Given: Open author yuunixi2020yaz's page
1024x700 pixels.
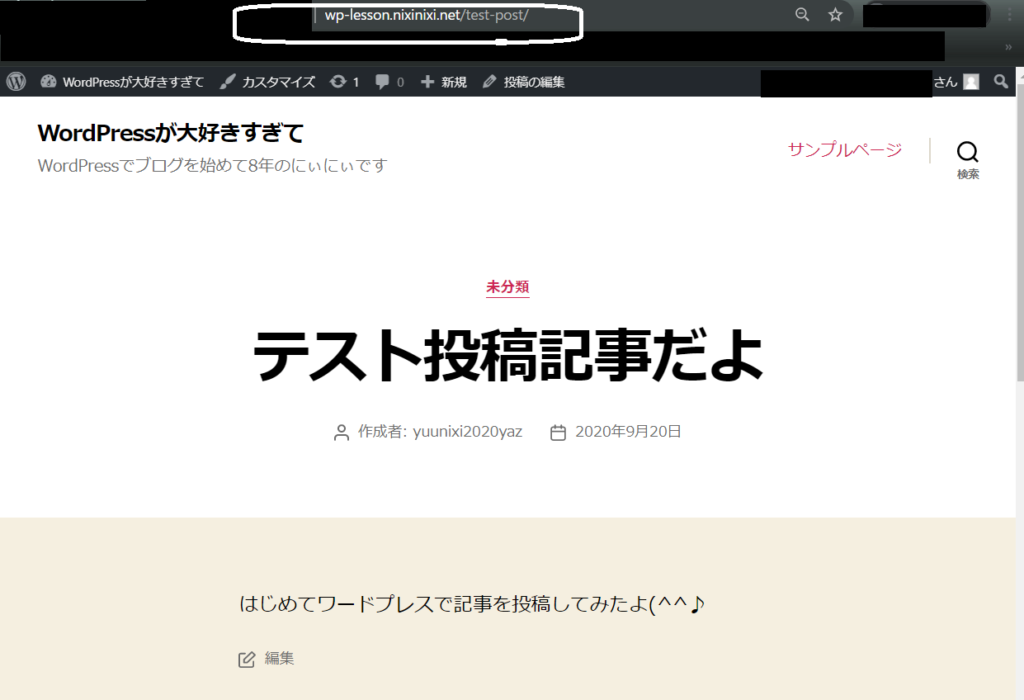Looking at the screenshot, I should coord(467,432).
